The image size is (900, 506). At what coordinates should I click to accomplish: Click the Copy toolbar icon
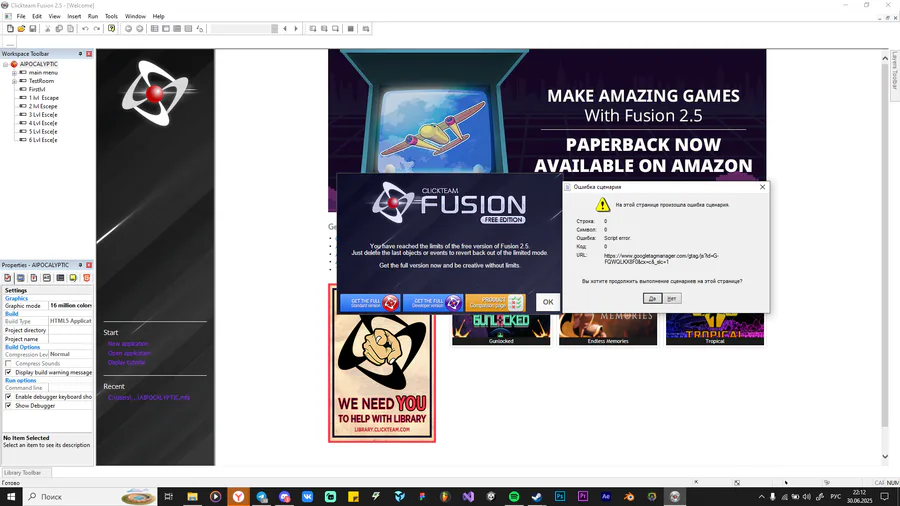59,29
